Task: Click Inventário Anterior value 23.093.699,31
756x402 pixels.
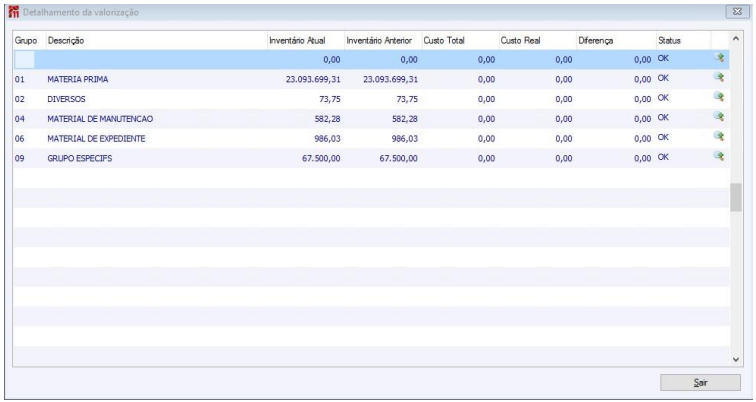Action: (390, 80)
